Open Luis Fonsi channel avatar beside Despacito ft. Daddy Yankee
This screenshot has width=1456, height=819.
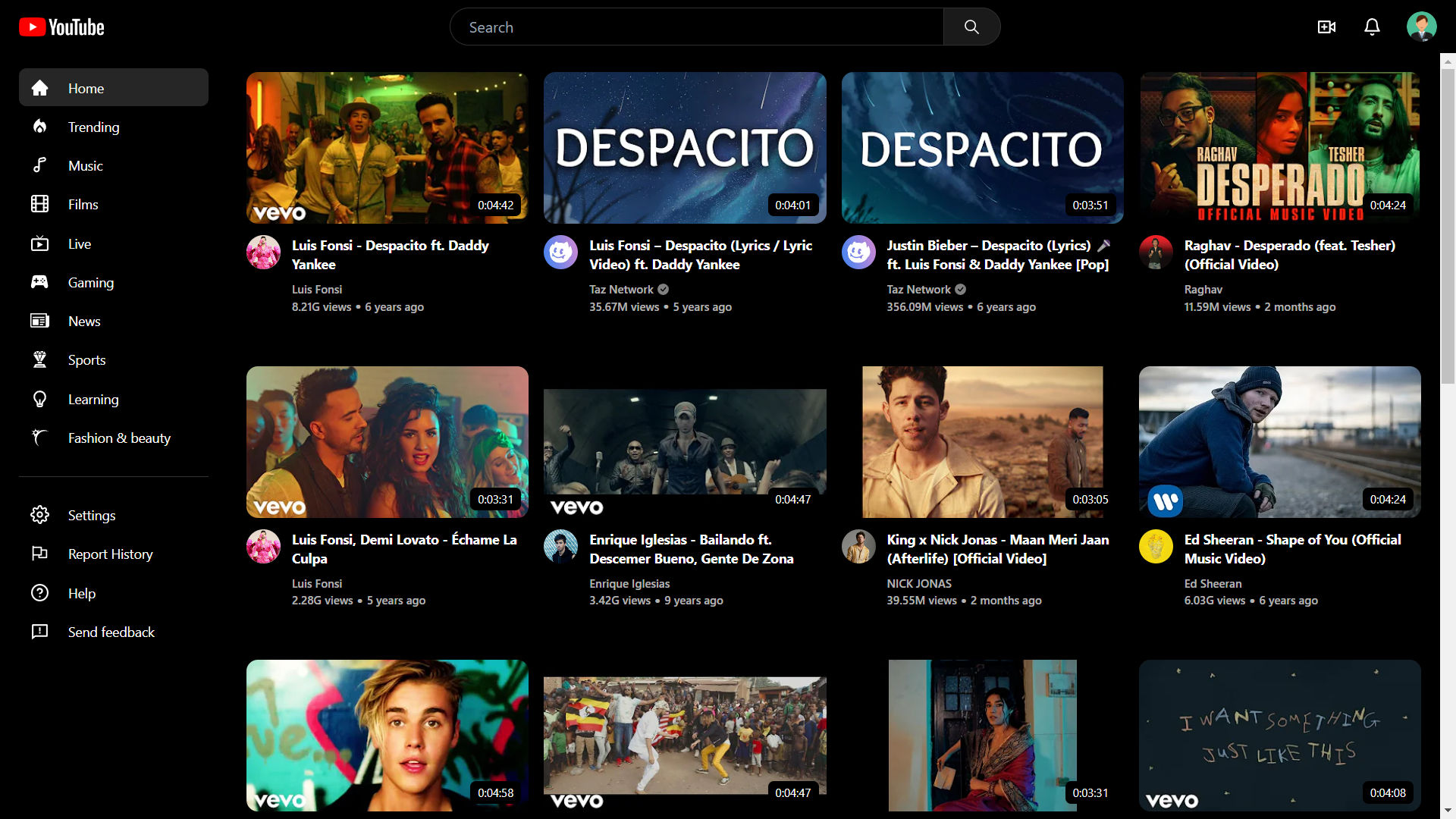coord(264,253)
